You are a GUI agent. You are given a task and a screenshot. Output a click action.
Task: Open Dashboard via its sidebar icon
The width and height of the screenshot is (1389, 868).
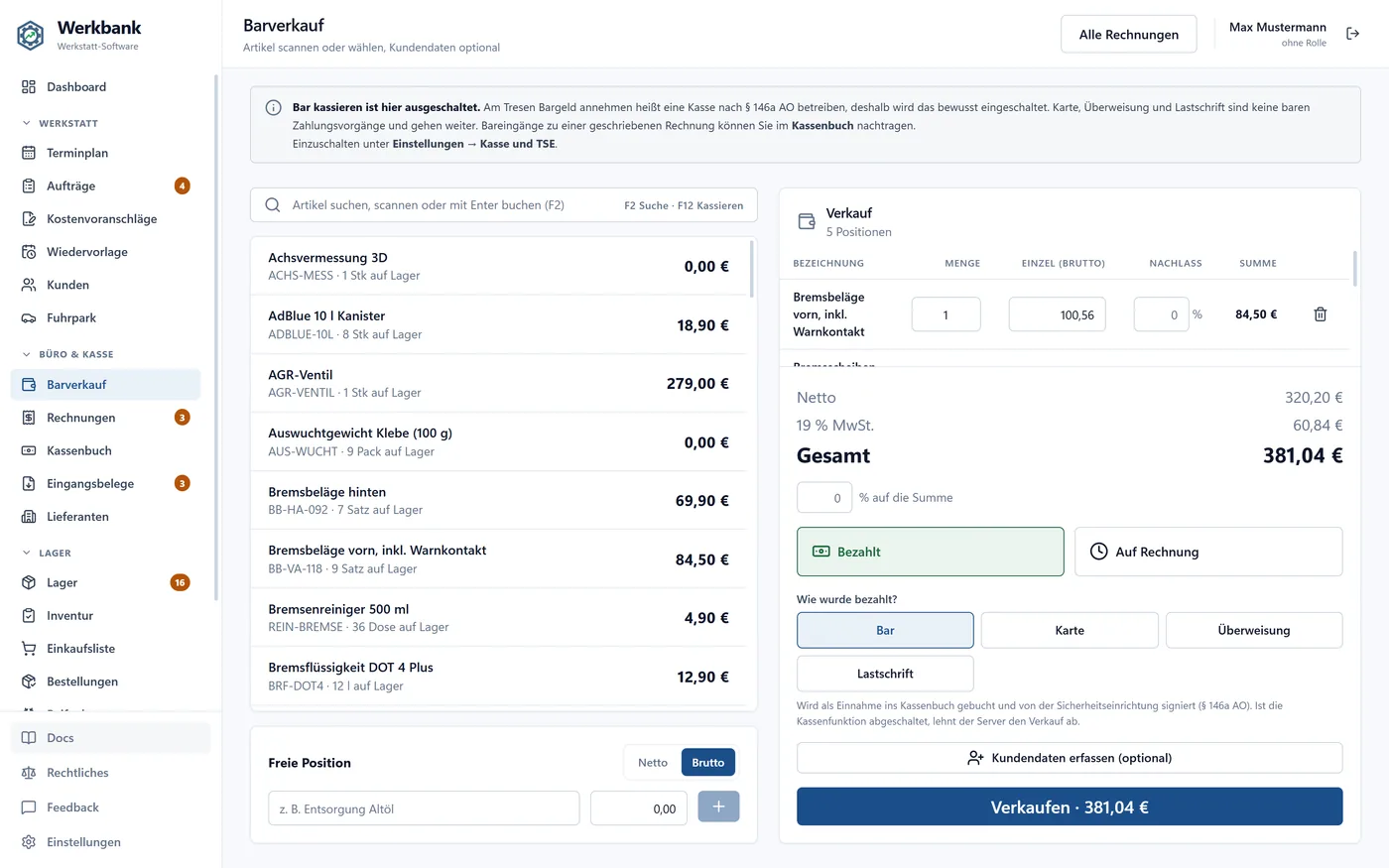coord(29,87)
